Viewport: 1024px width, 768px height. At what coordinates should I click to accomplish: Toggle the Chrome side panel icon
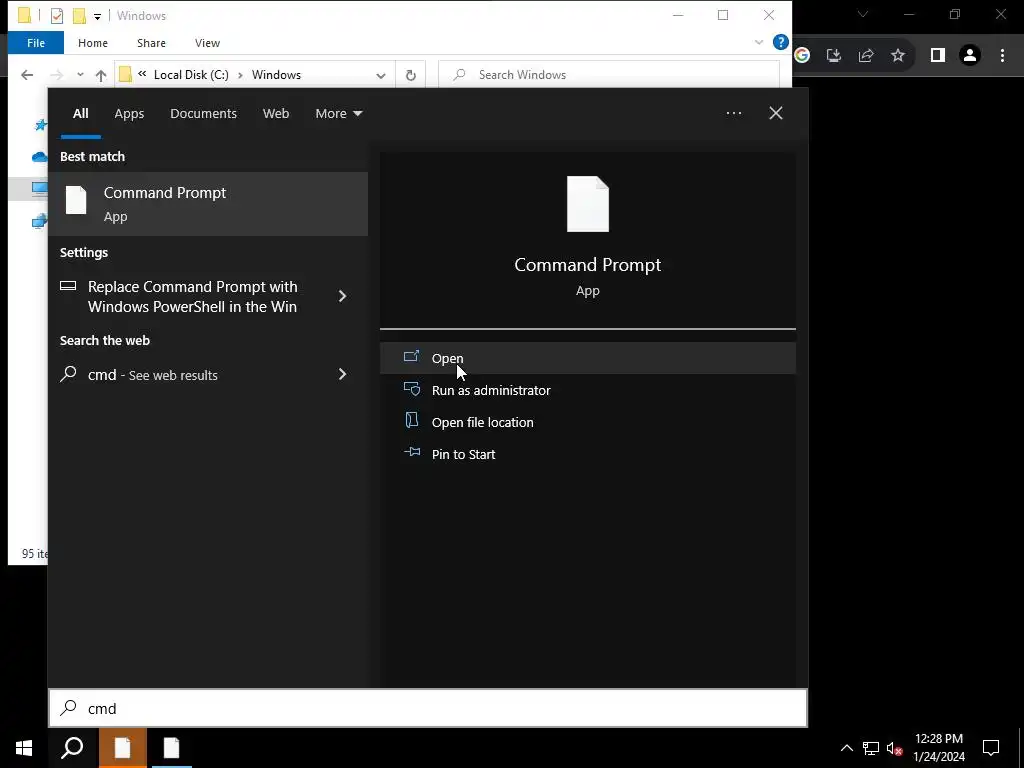click(x=938, y=56)
